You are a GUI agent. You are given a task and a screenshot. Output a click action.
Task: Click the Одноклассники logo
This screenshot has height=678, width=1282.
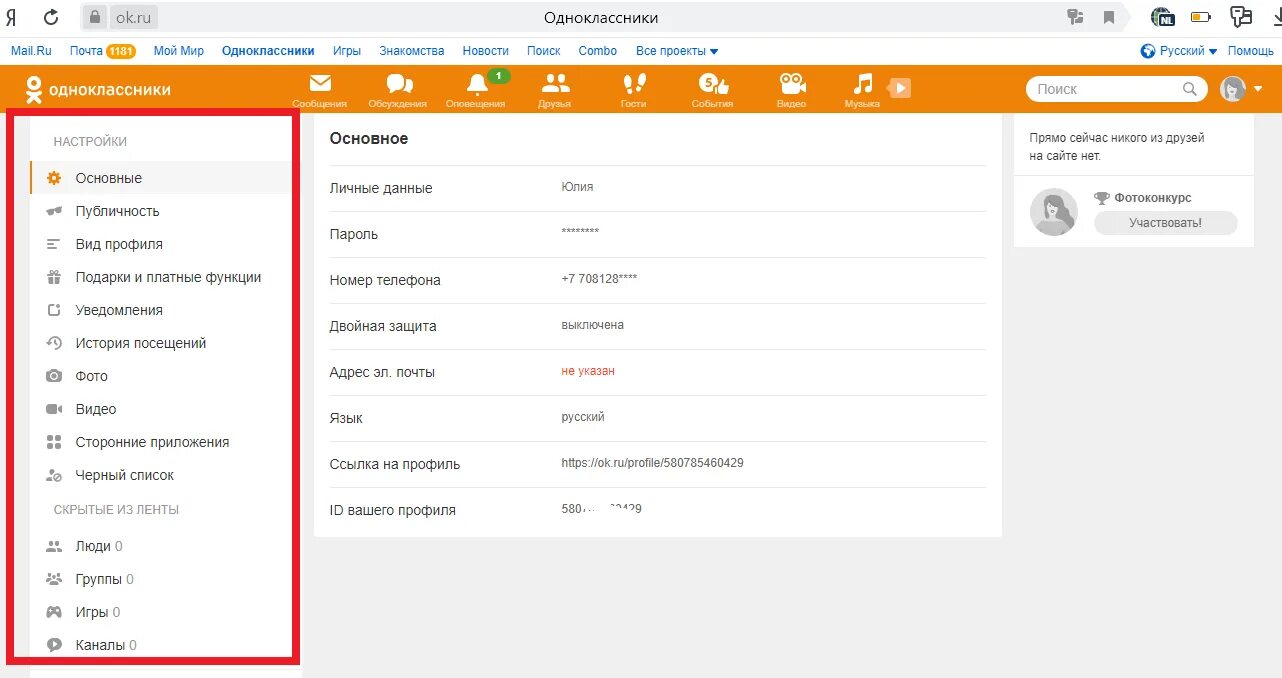(98, 89)
